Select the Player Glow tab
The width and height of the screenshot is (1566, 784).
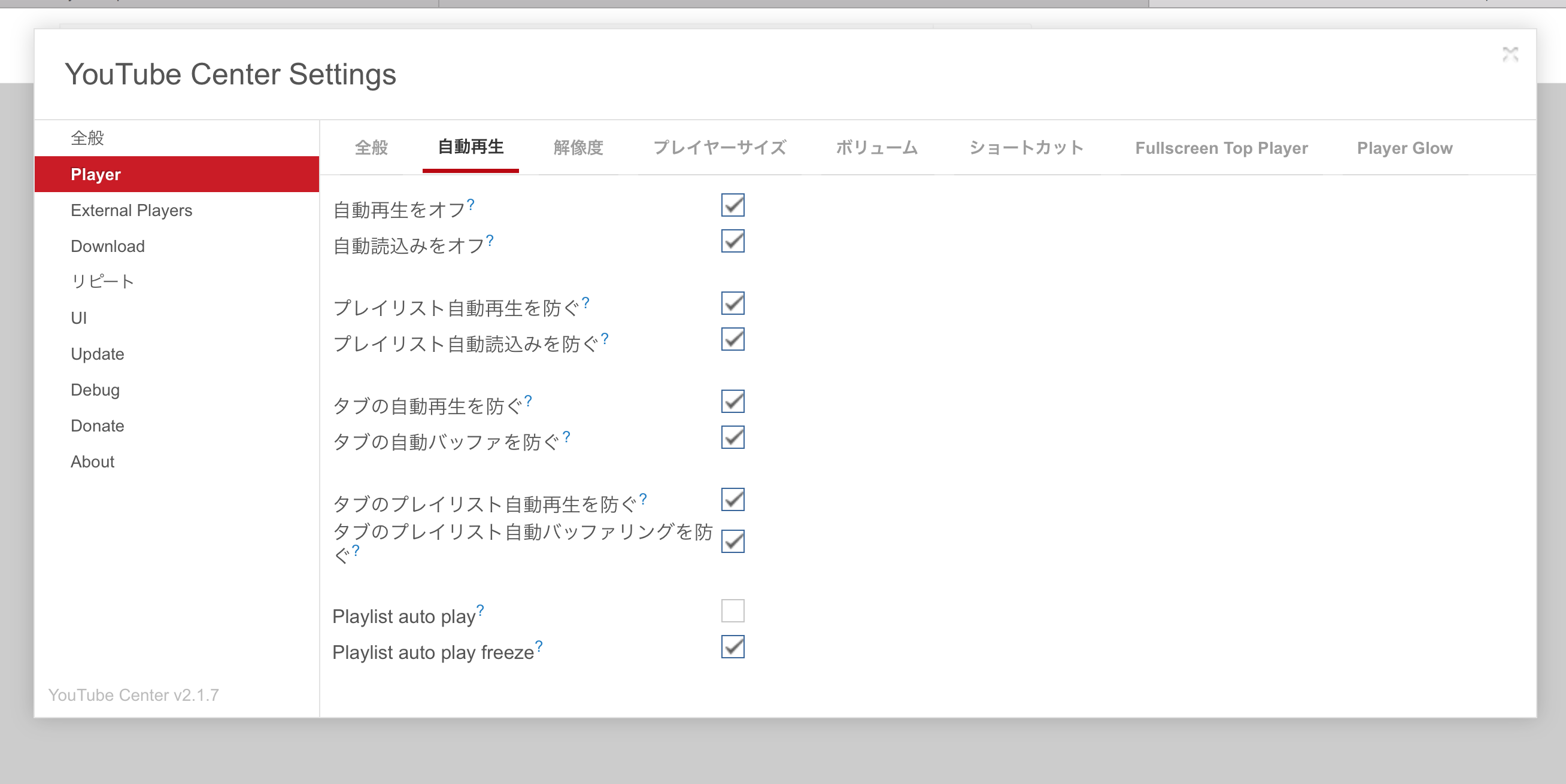[x=1405, y=148]
